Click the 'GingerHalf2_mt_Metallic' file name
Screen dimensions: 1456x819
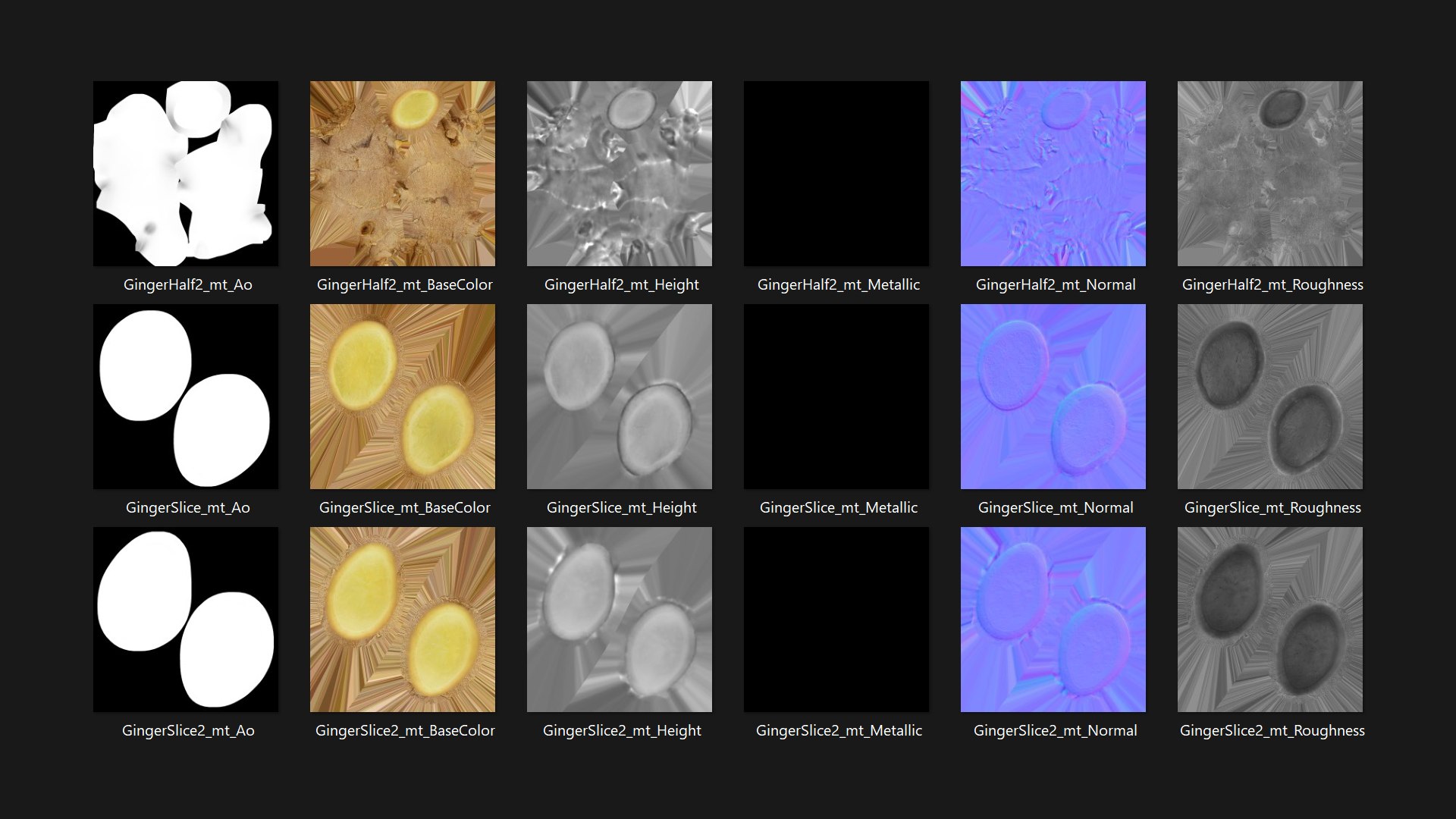pos(839,285)
